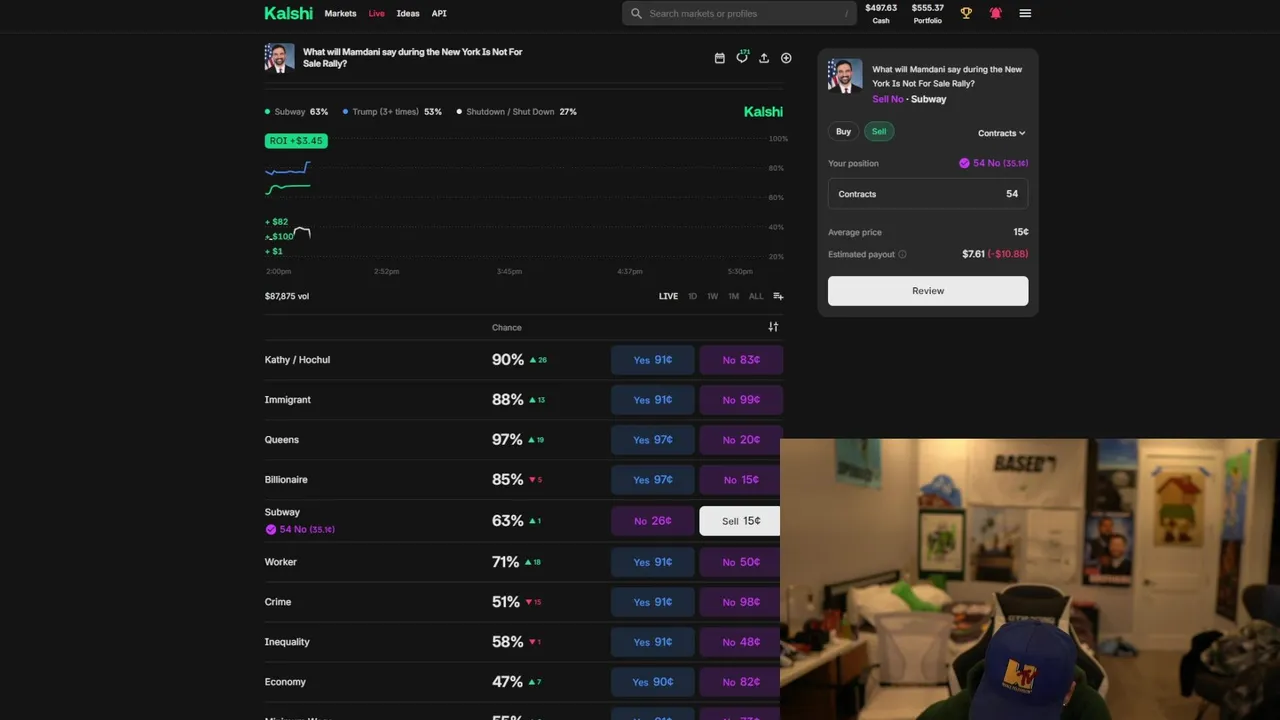Click Yes 91¢ for Immigrant
Image resolution: width=1280 pixels, height=720 pixels.
pyautogui.click(x=652, y=400)
